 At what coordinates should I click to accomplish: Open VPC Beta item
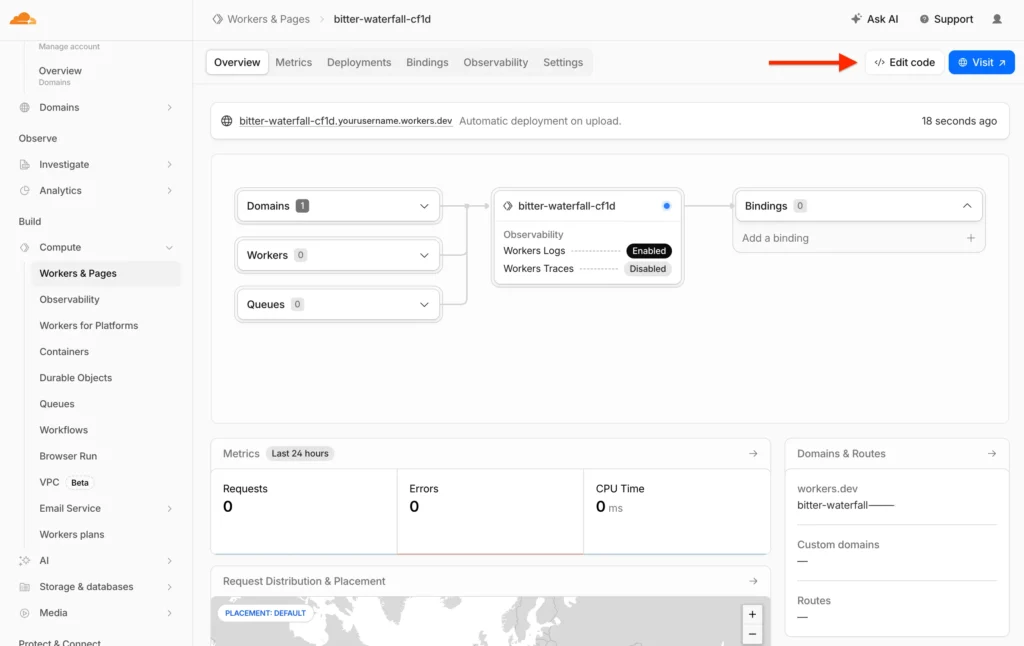pyautogui.click(x=66, y=483)
